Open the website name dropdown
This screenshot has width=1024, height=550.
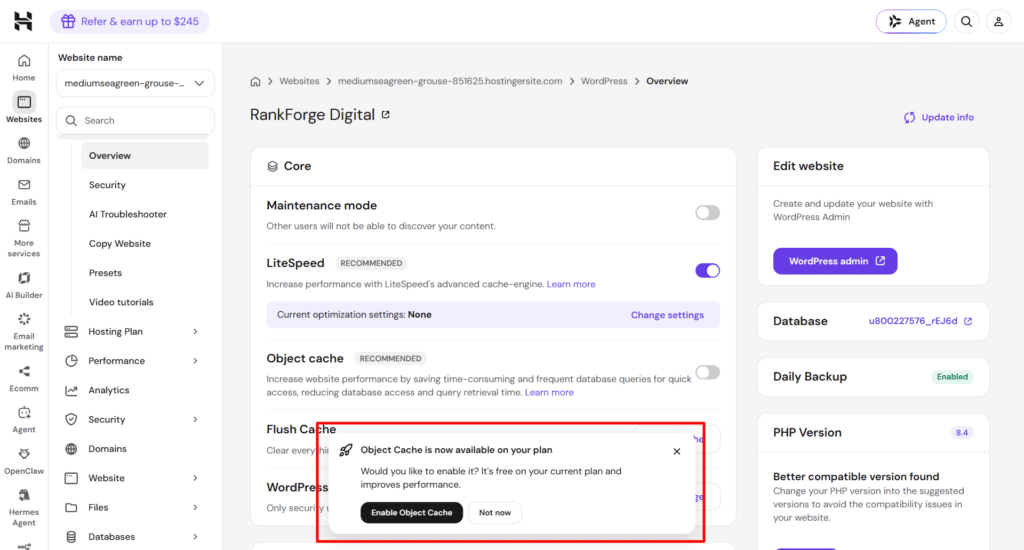point(135,83)
